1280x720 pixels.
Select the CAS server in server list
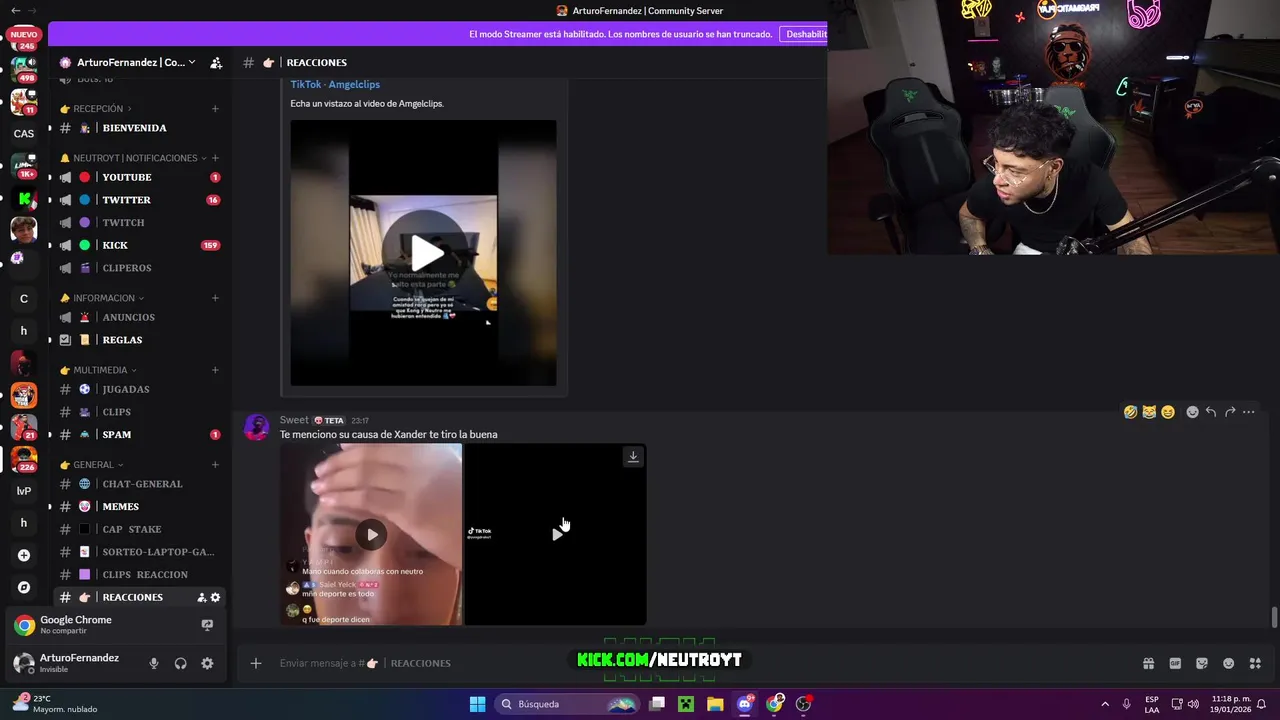click(24, 133)
